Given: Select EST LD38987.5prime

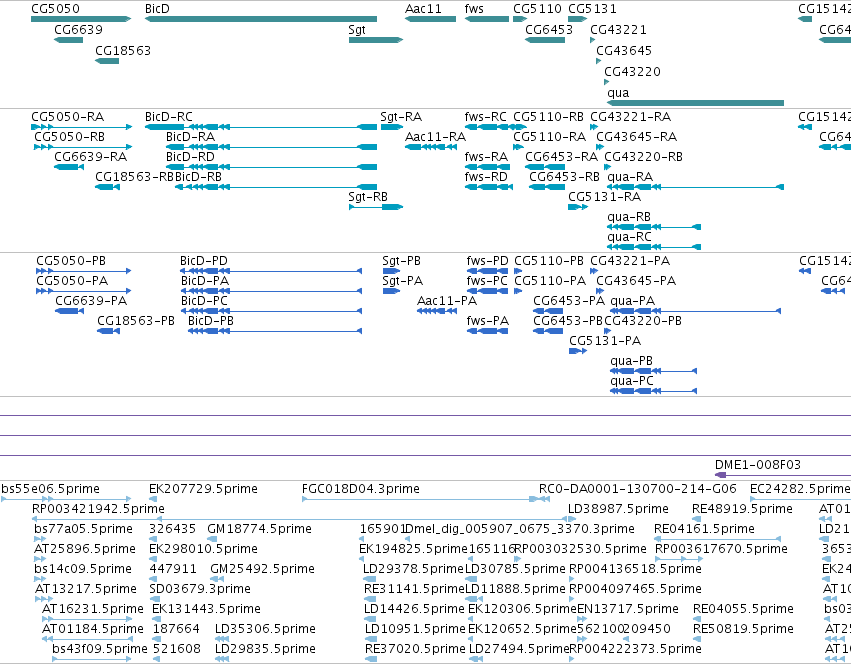Looking at the screenshot, I should (x=572, y=519).
